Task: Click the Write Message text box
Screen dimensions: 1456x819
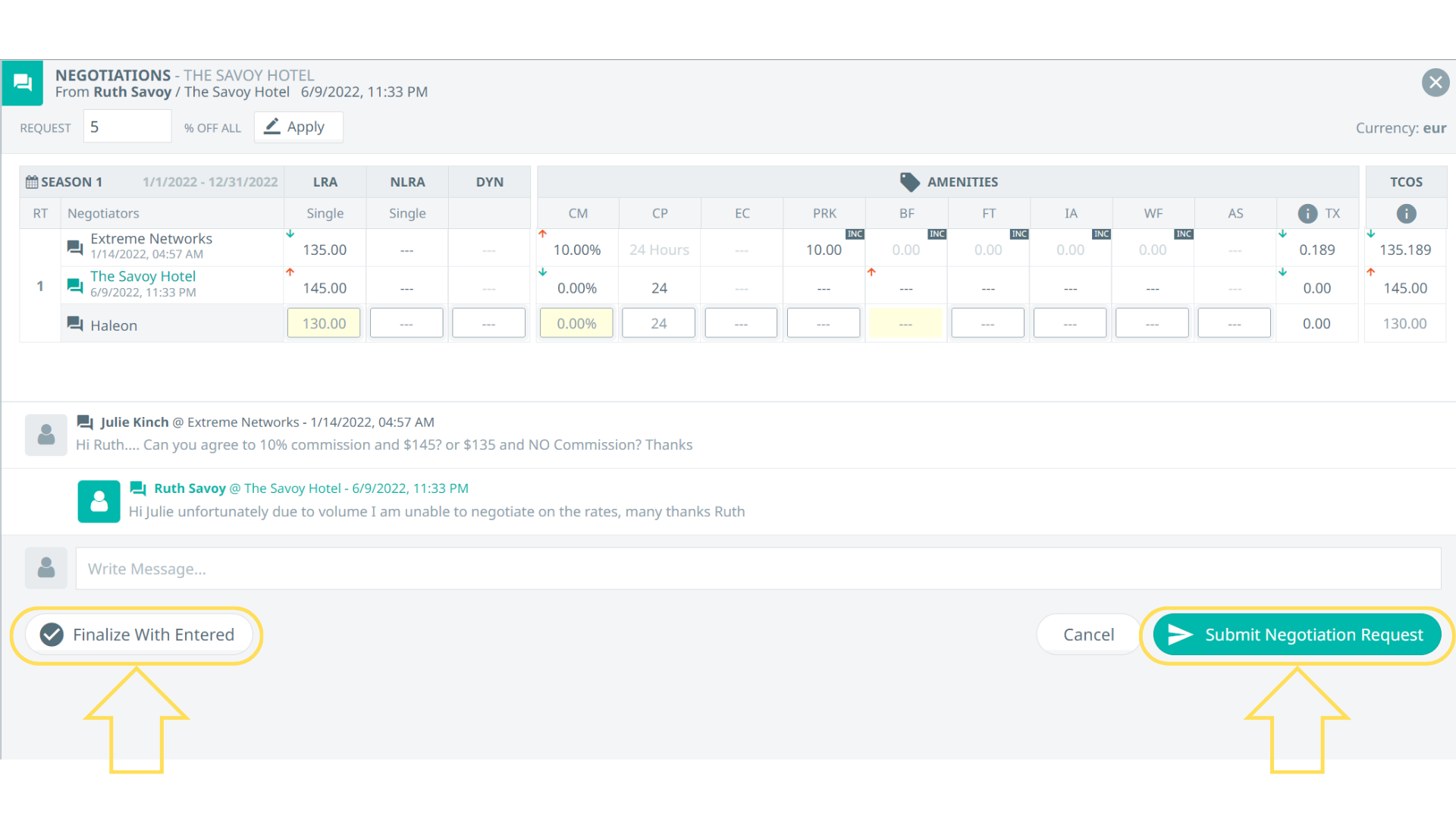Action: pos(758,569)
